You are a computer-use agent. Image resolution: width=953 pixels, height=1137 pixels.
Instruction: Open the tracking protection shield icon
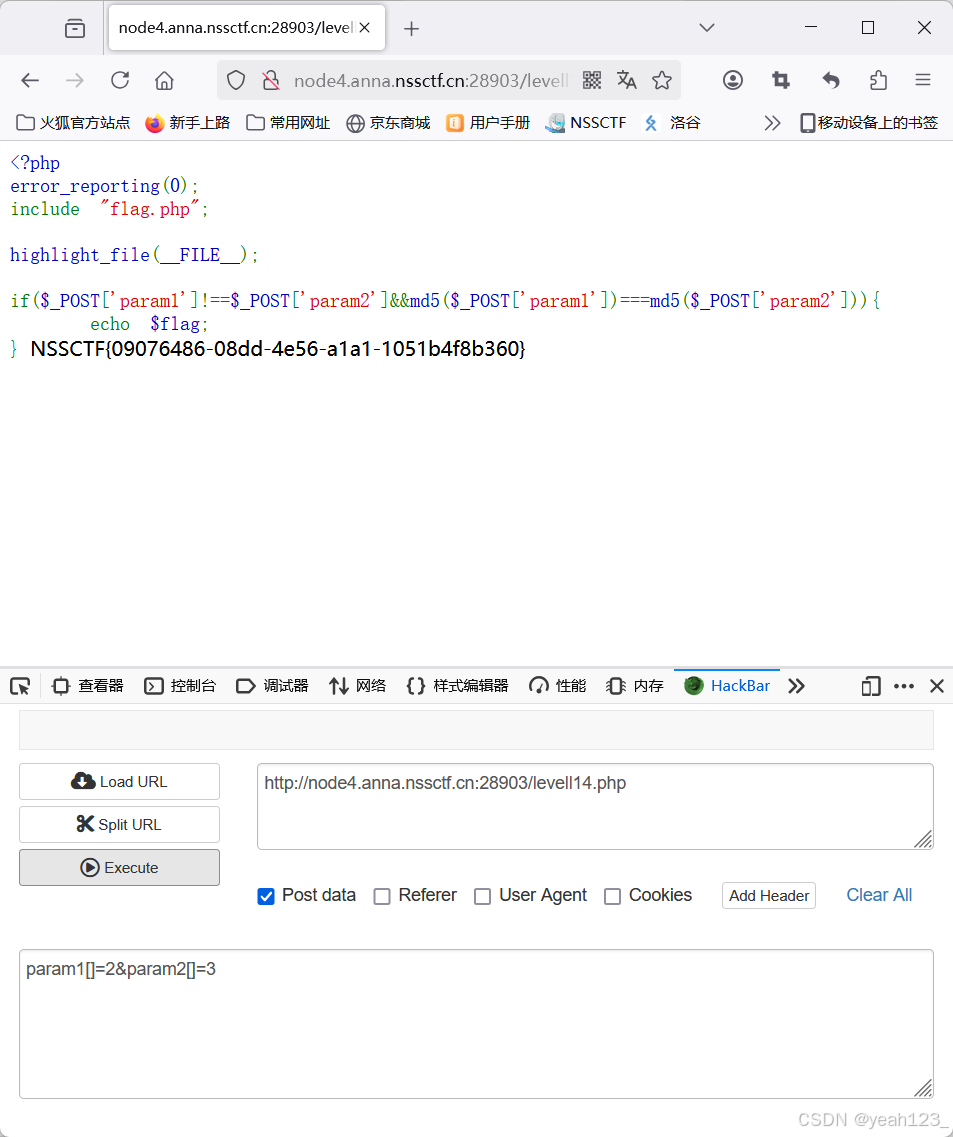(235, 80)
